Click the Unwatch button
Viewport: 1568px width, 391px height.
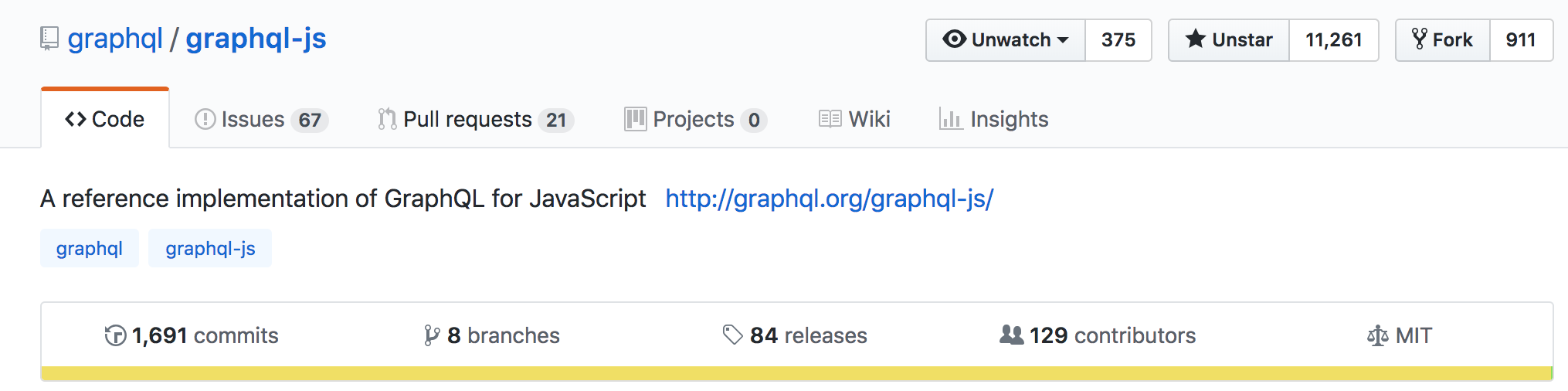tap(1006, 40)
